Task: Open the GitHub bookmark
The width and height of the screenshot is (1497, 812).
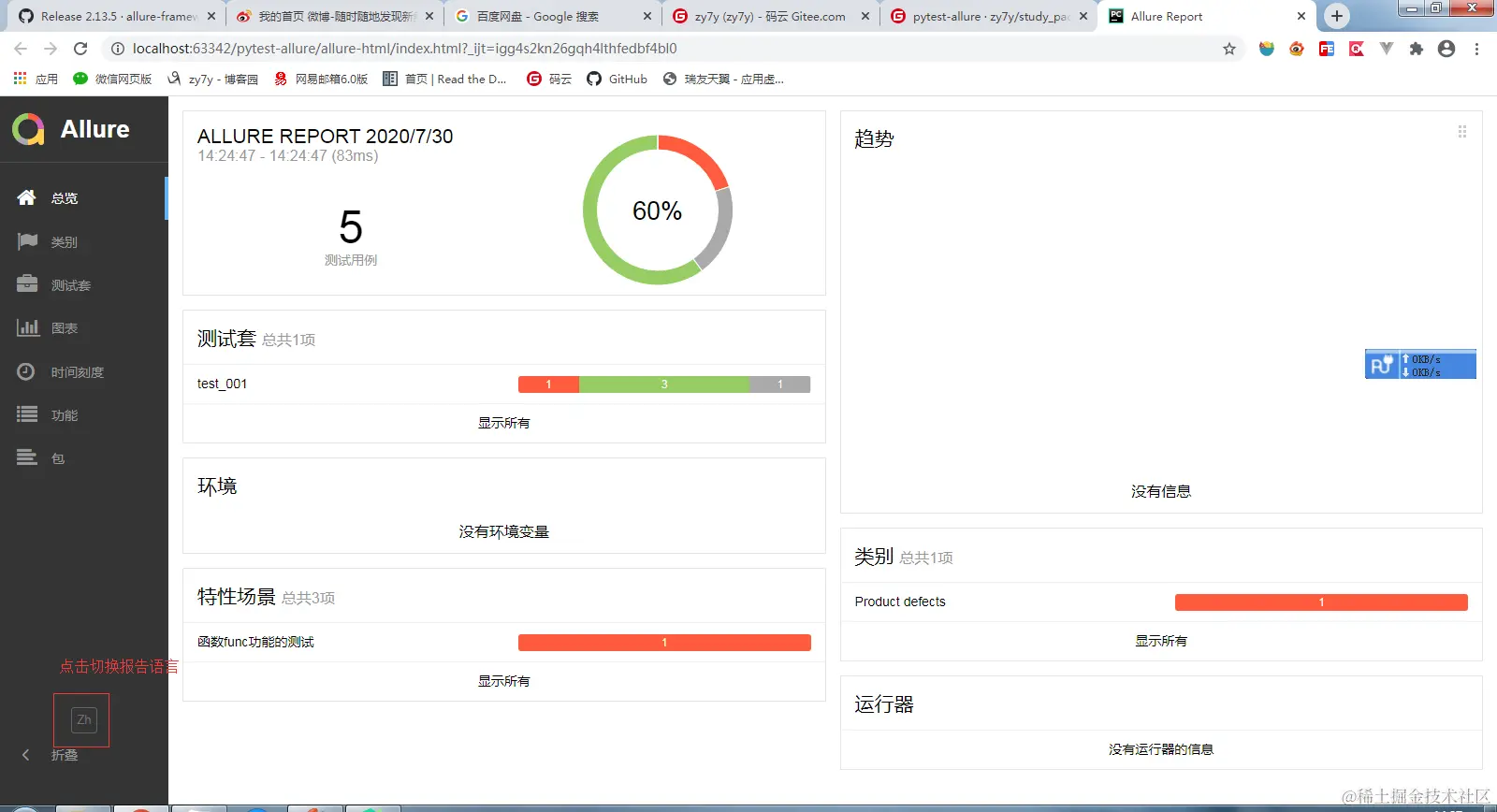Action: pyautogui.click(x=617, y=79)
